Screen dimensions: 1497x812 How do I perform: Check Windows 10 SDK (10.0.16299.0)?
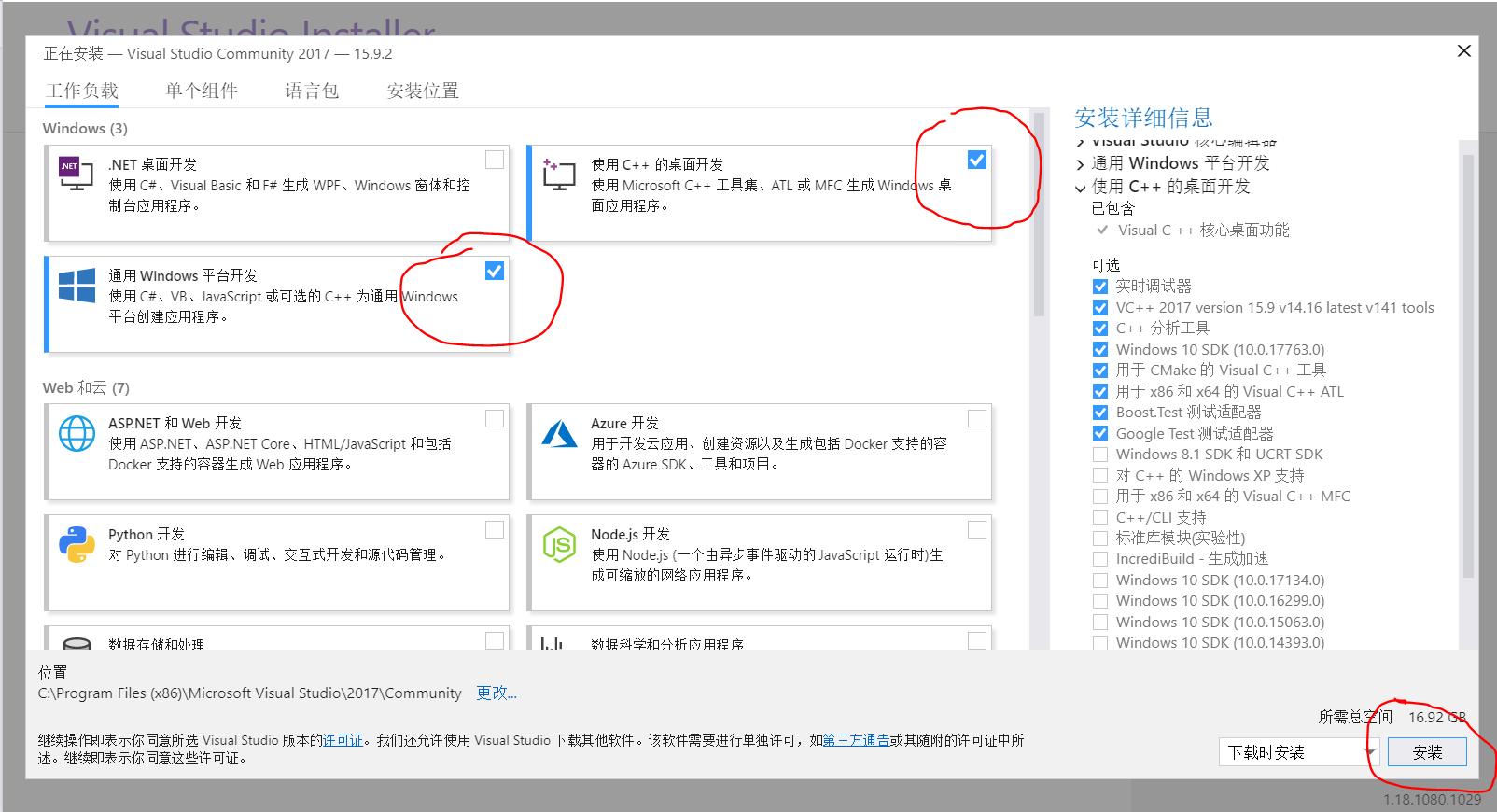pyautogui.click(x=1100, y=601)
